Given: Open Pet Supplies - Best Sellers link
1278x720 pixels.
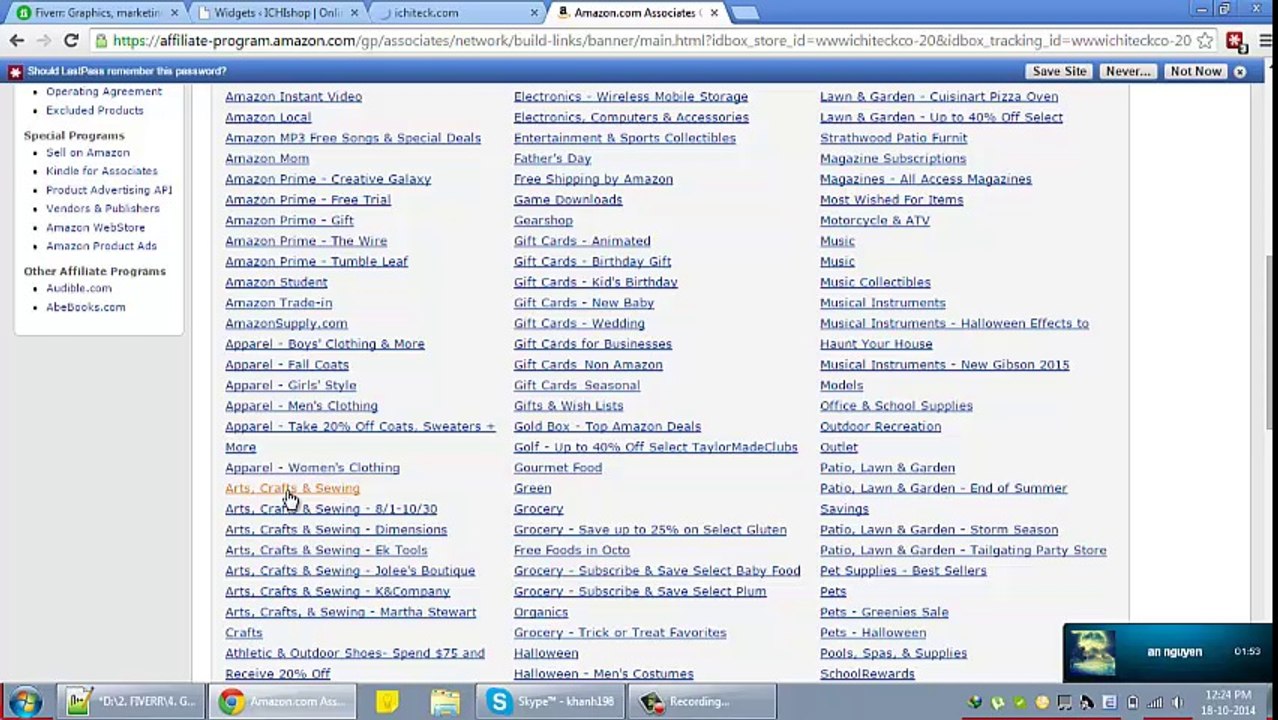Looking at the screenshot, I should coord(903,570).
